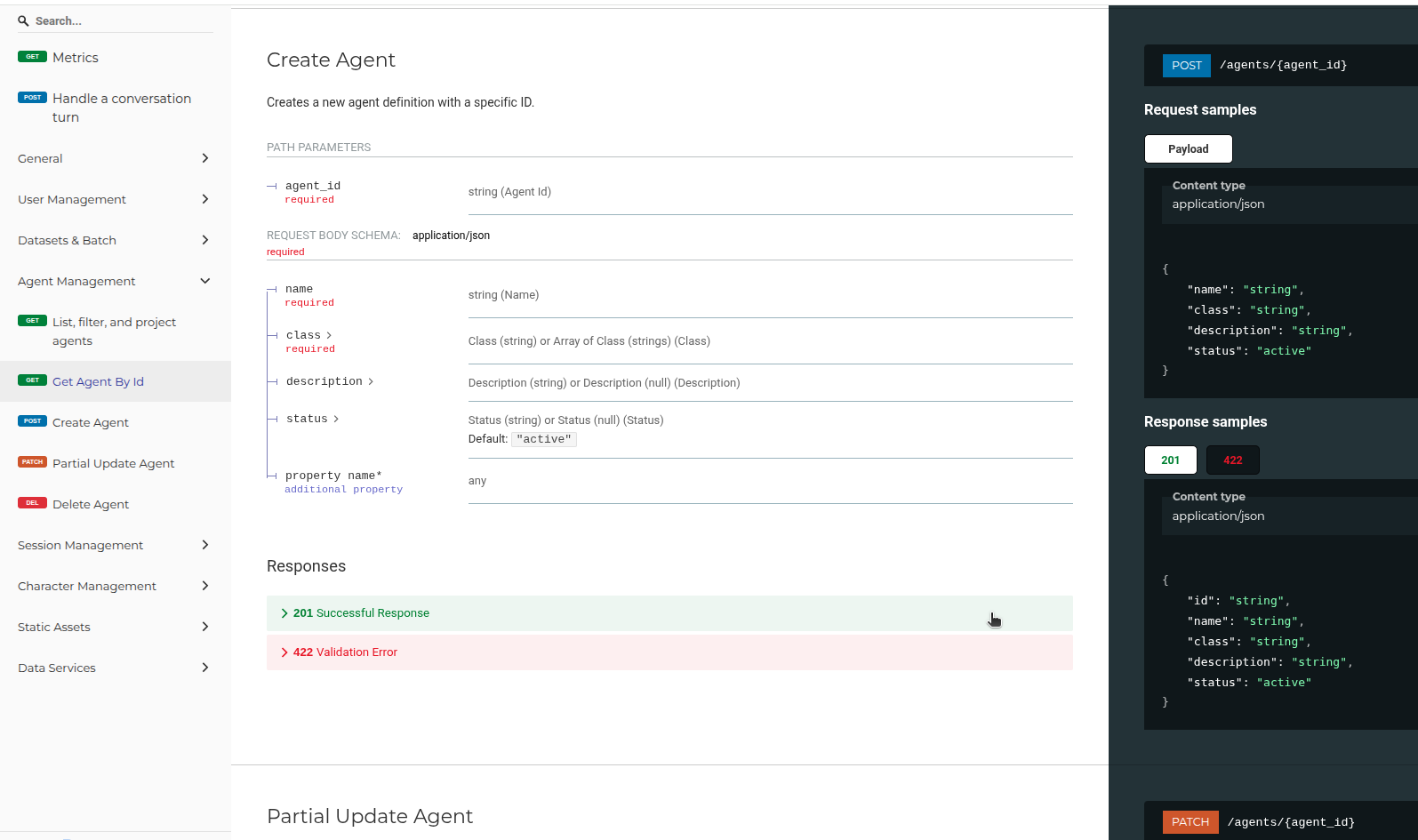Click GET badge next to Get Agent By Id
1418x840 pixels.
(32, 380)
